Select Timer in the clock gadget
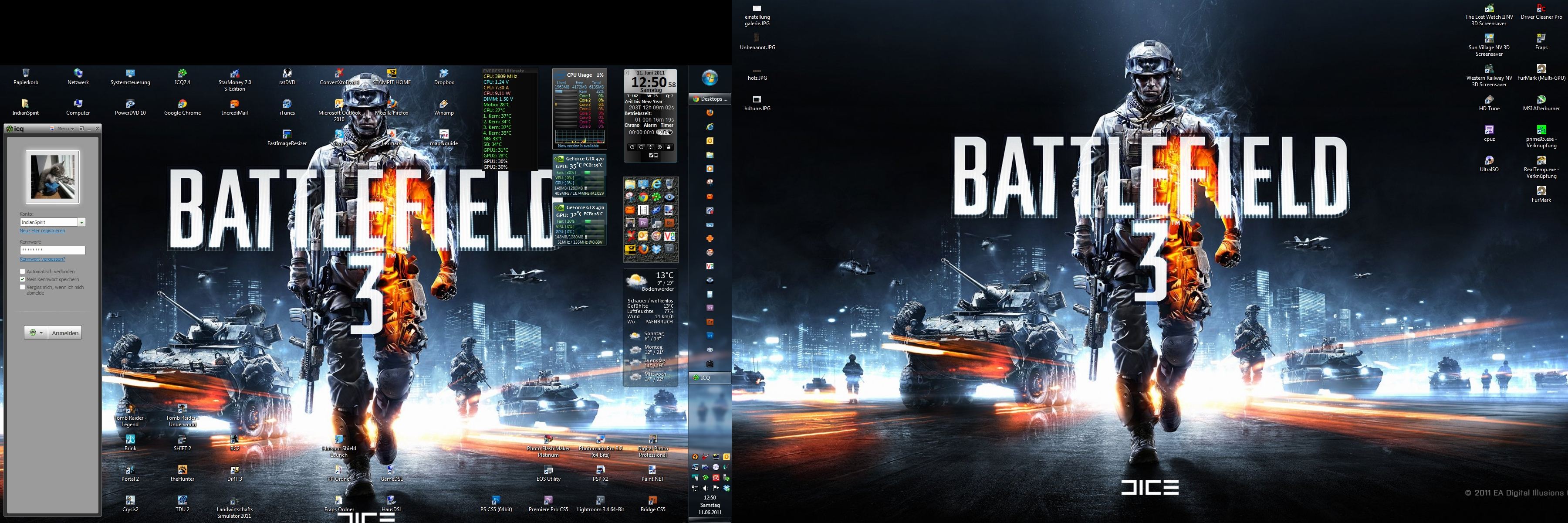This screenshot has width=1568, height=523. click(x=667, y=126)
